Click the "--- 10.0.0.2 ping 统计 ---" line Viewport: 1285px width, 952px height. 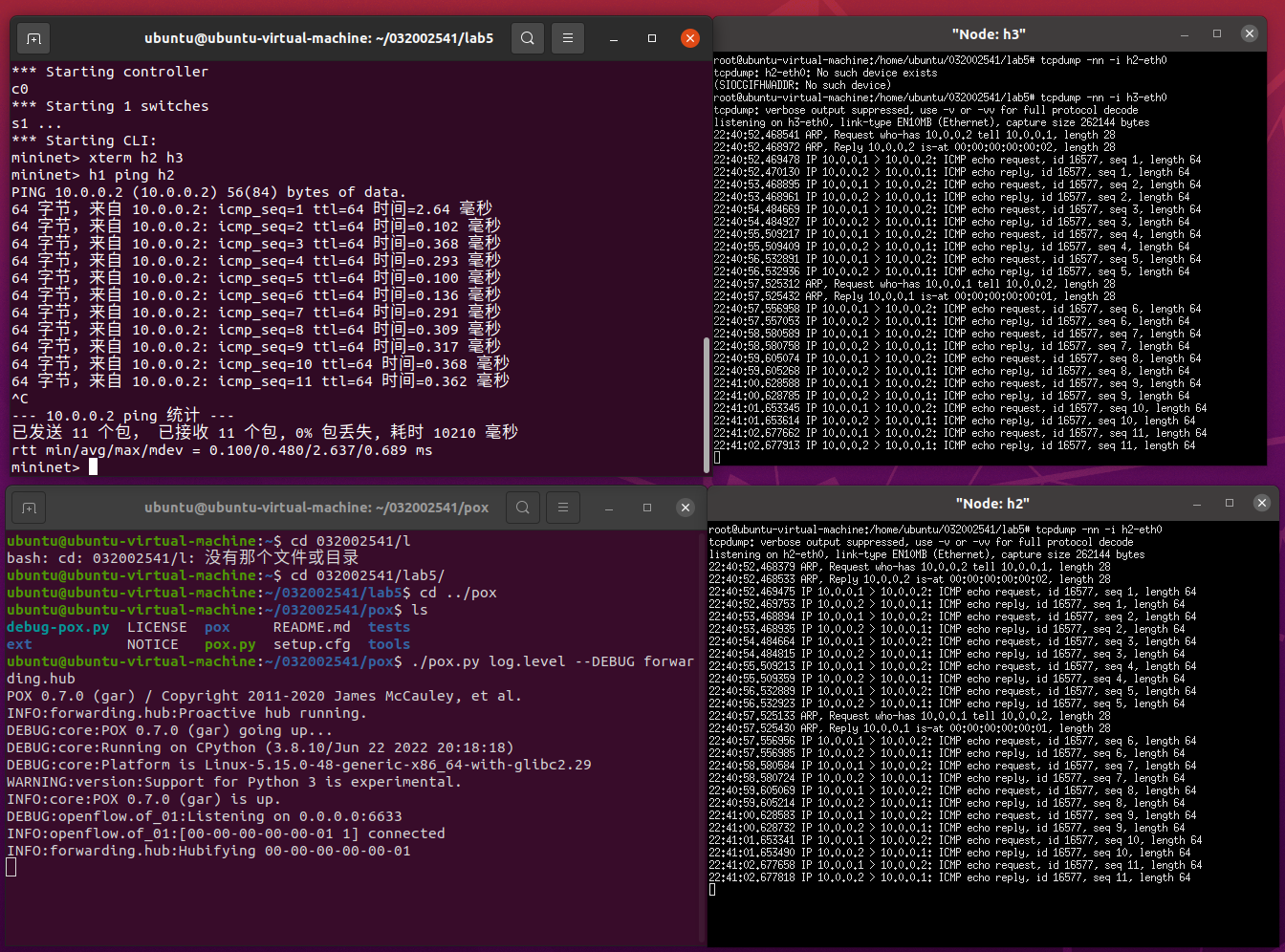tap(122, 416)
